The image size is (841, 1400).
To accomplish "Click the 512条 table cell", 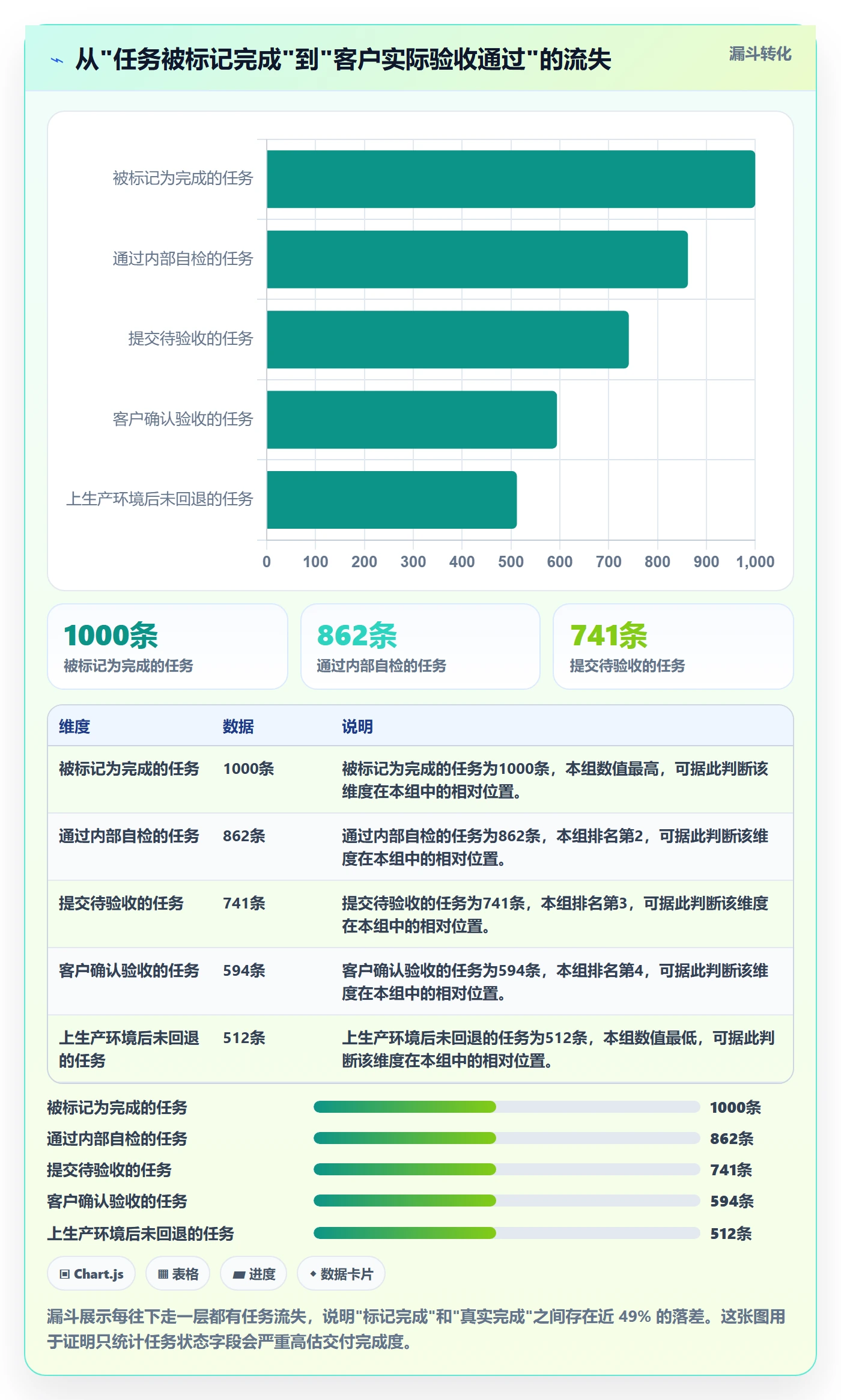I will click(x=244, y=1038).
